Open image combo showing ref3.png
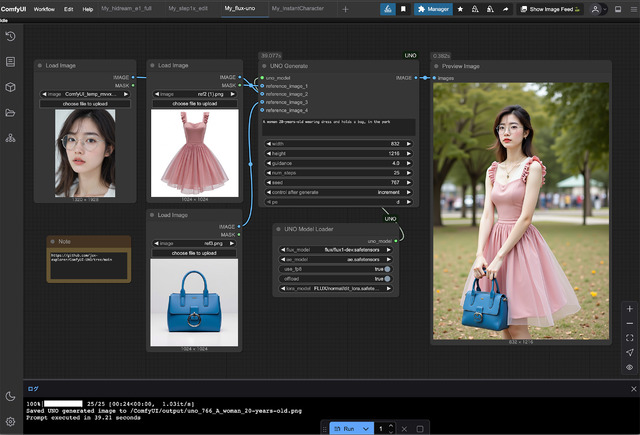Image resolution: width=640 pixels, height=435 pixels. point(194,243)
